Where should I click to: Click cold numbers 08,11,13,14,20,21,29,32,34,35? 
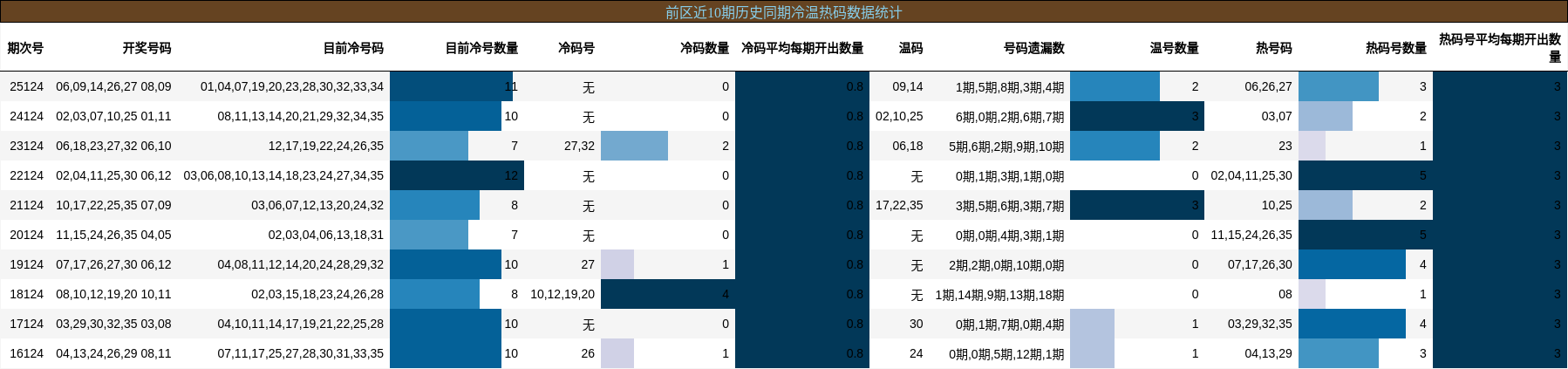[301, 116]
